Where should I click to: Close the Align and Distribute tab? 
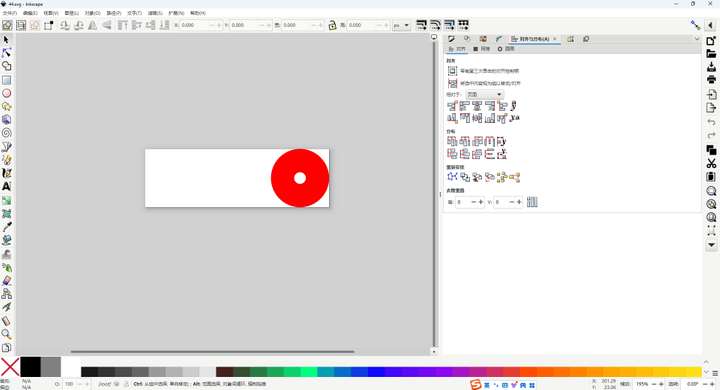555,39
